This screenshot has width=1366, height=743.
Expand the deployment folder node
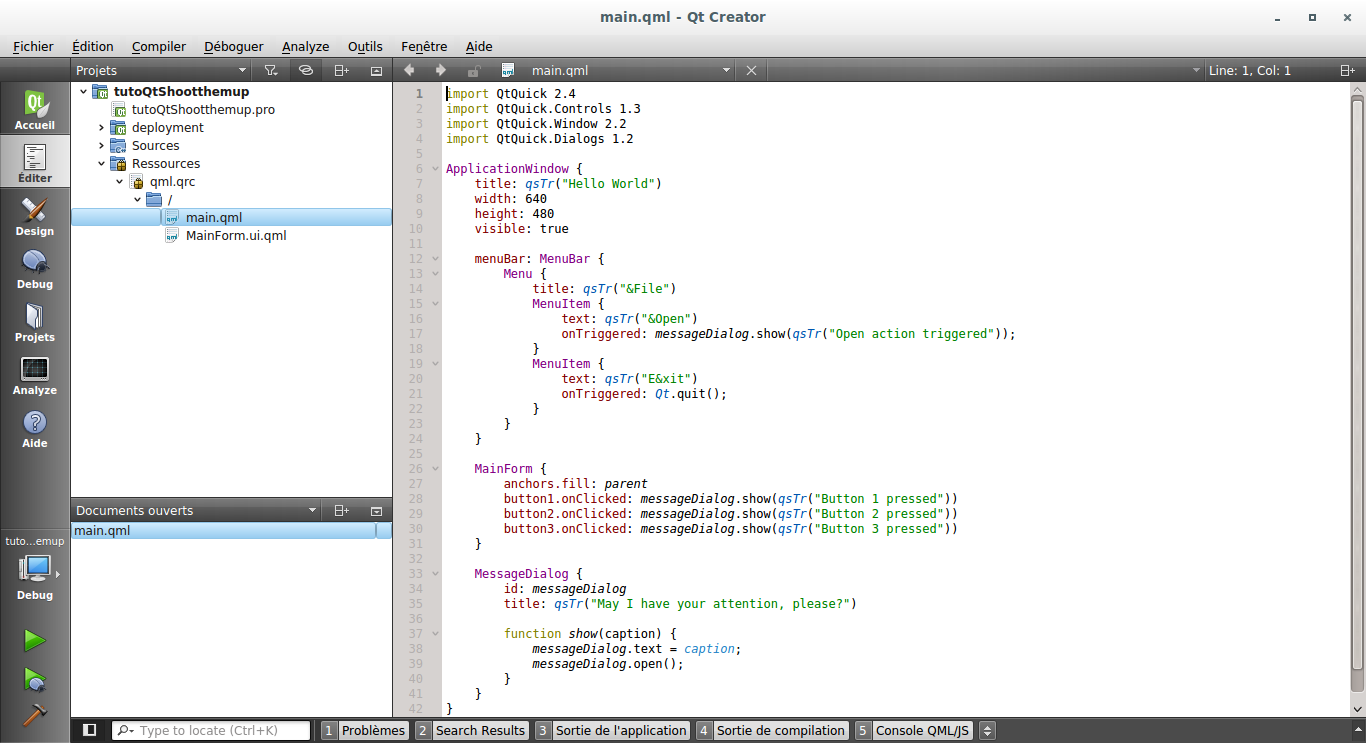point(101,128)
